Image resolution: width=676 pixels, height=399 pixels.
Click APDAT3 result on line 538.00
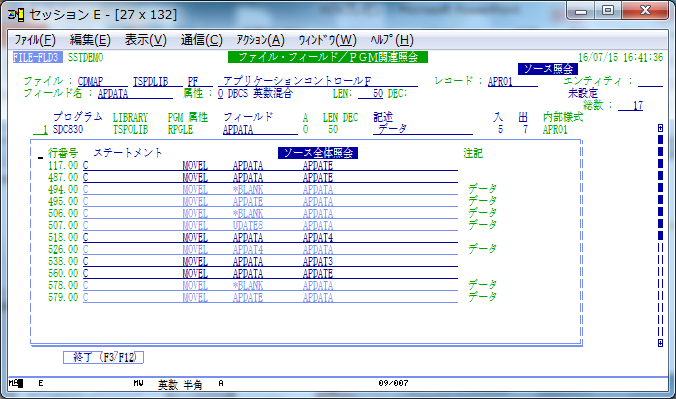(x=318, y=261)
